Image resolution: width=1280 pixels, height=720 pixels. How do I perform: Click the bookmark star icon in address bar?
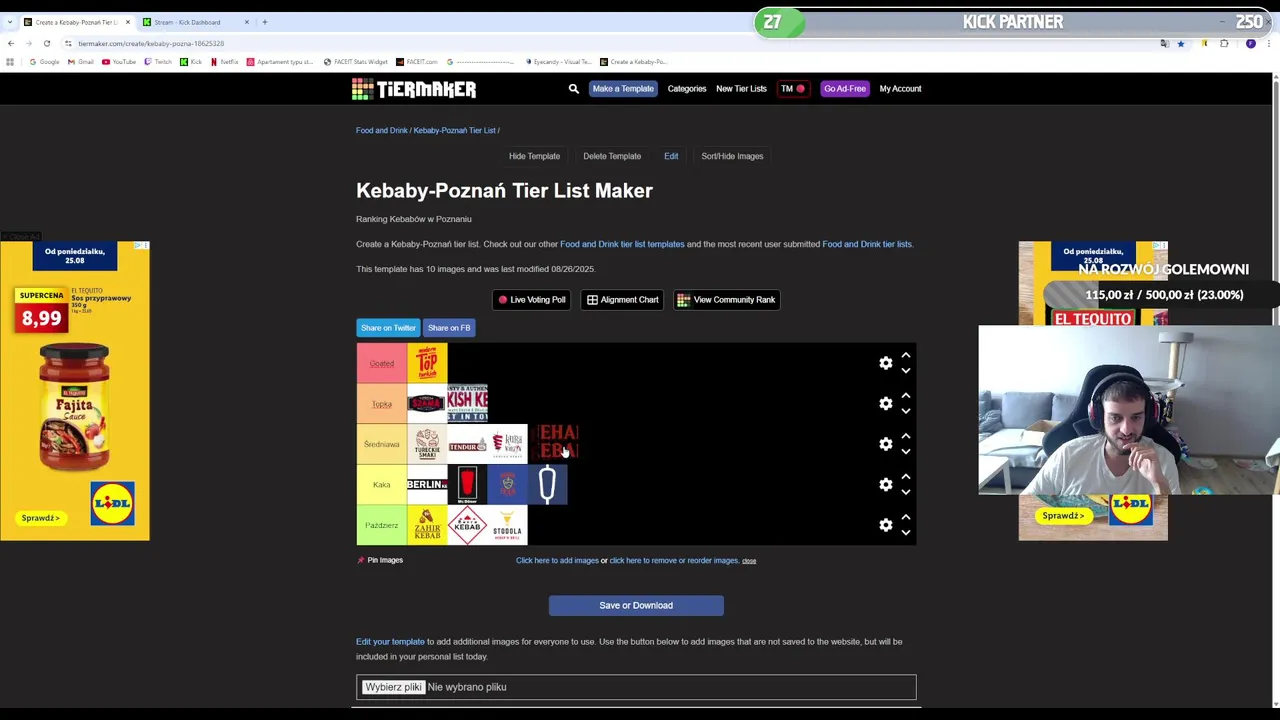click(1181, 44)
